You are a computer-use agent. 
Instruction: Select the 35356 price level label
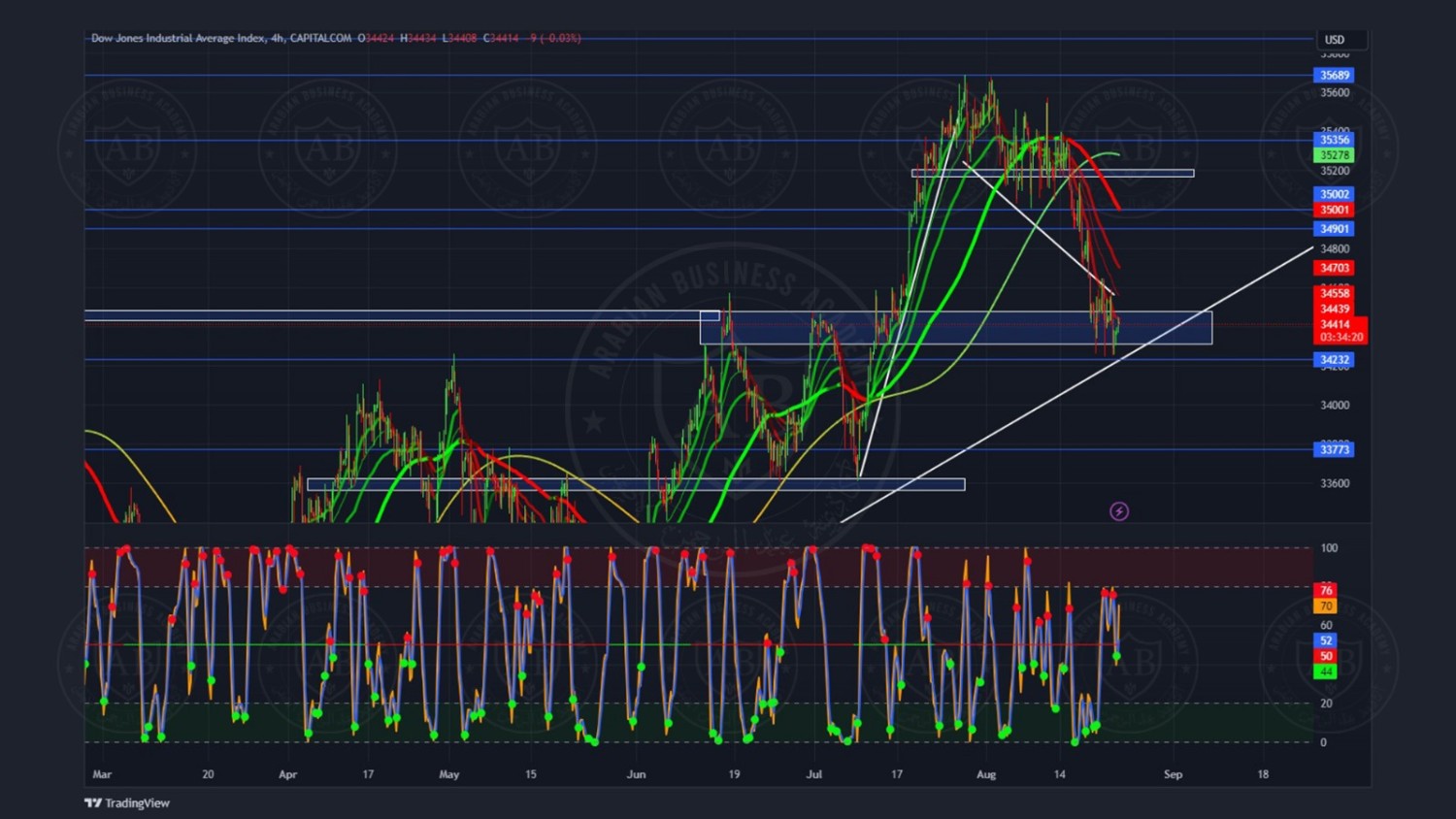tap(1335, 140)
